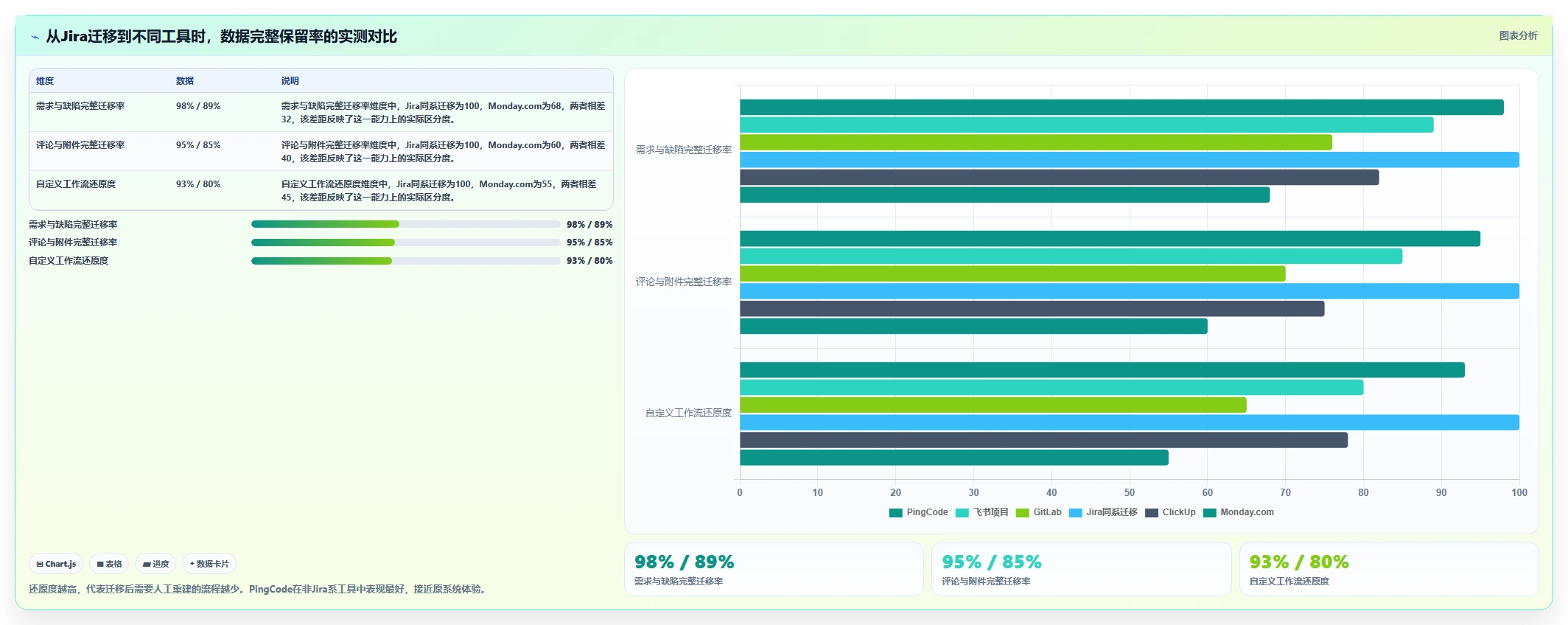This screenshot has height=625, width=1568.
Task: Click the table explanation mentioning Monday.com为55
Action: 439,191
